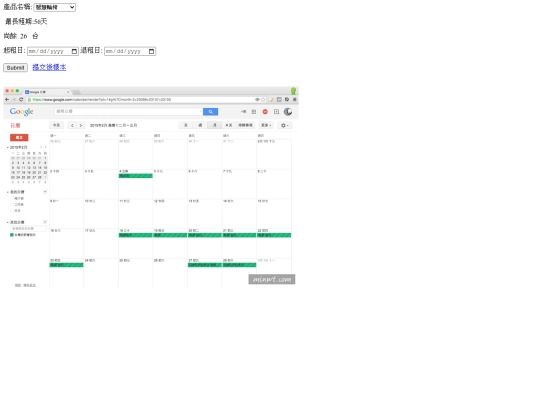Screen dimensions: 540x405
Task: Click the previous month arrow in the calendar screenshot
Action: point(72,125)
